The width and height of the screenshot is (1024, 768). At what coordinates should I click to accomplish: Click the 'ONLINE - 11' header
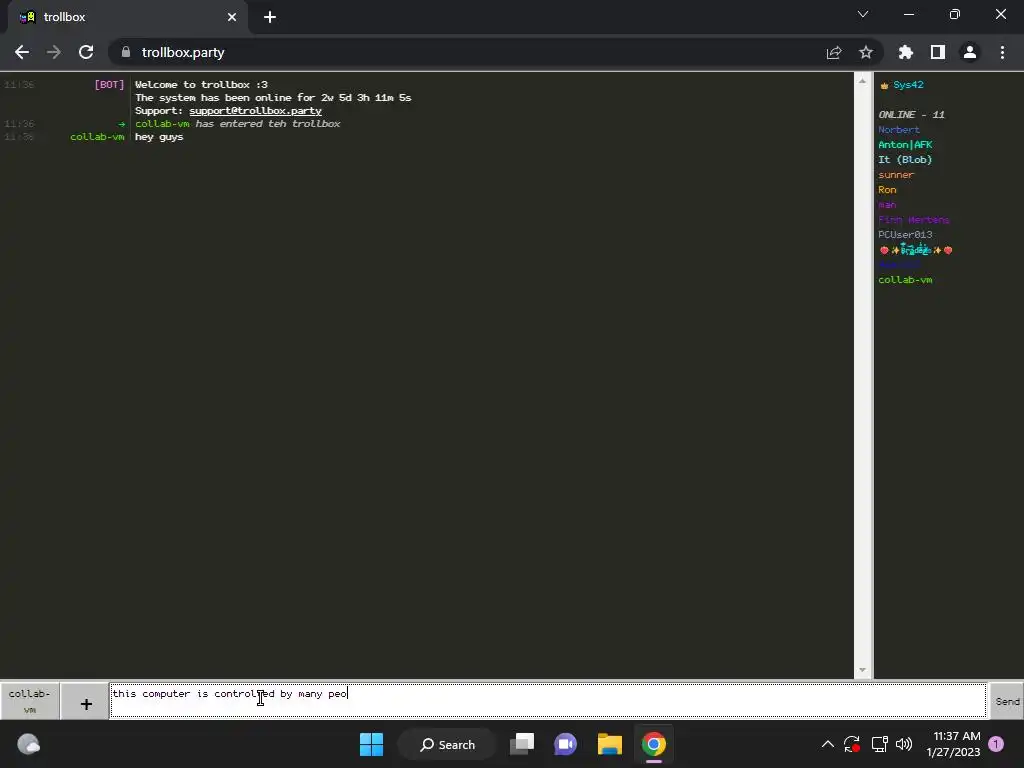(x=911, y=114)
